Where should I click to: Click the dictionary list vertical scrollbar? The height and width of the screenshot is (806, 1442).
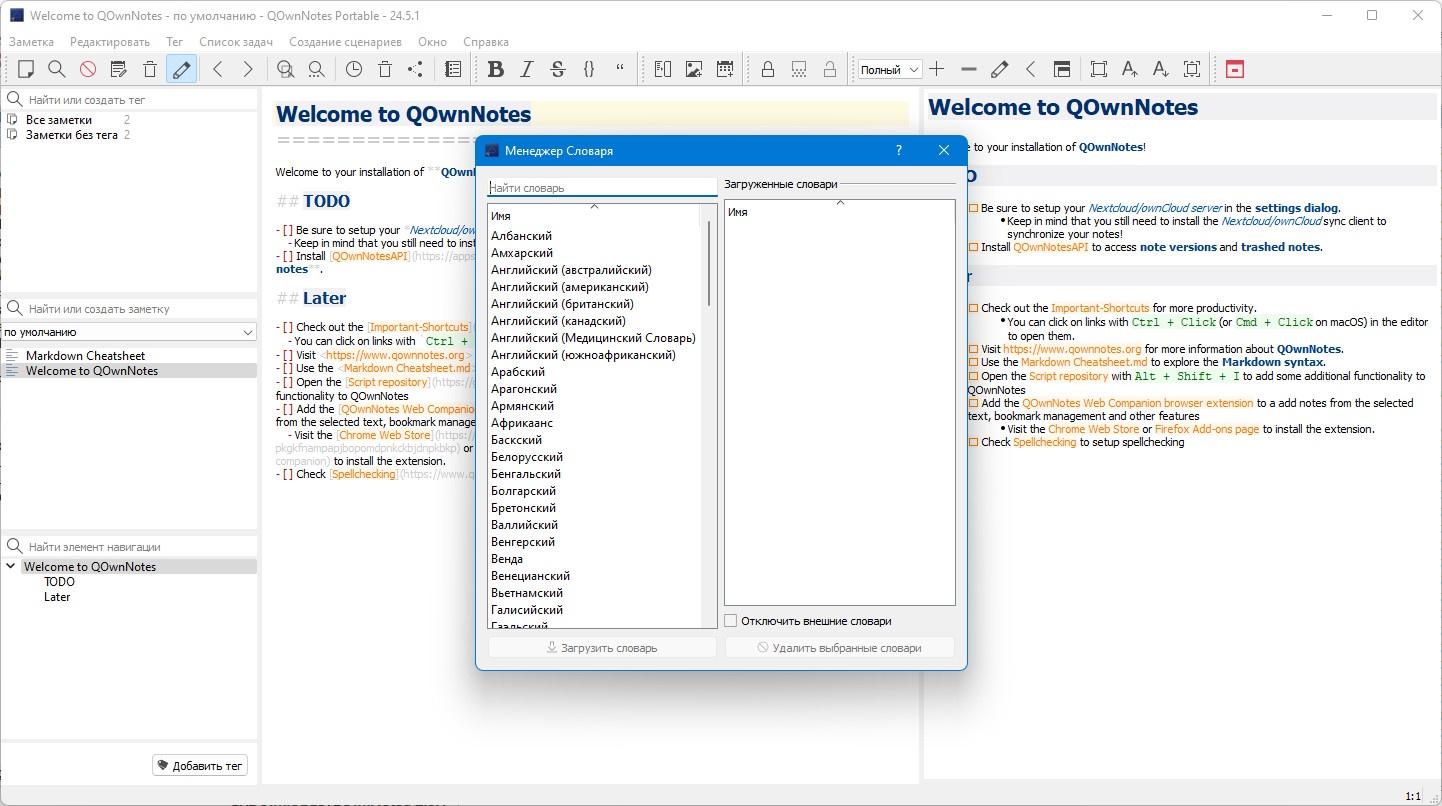point(710,263)
